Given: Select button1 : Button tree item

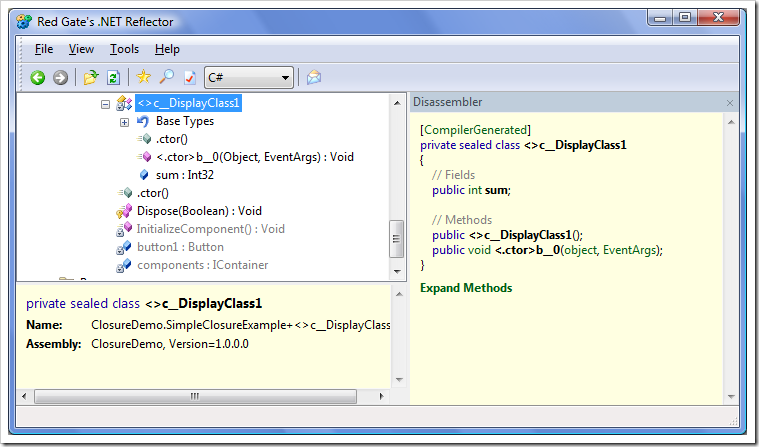Looking at the screenshot, I should (181, 247).
